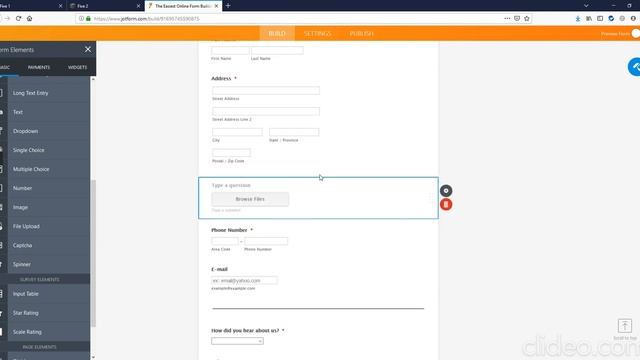Close the Form Elements panel
The height and width of the screenshot is (360, 640).
(x=88, y=49)
